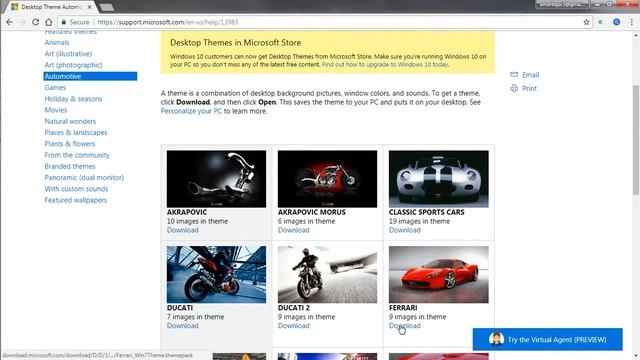The width and height of the screenshot is (640, 360).
Task: Bookmark this page with the star icon
Action: [x=587, y=22]
